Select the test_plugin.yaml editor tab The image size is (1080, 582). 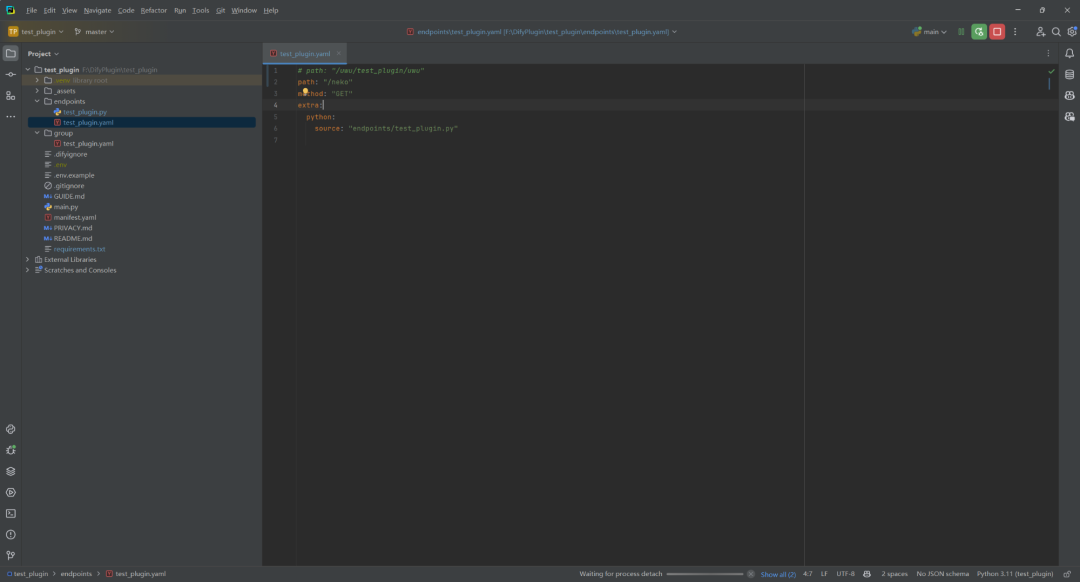click(304, 54)
